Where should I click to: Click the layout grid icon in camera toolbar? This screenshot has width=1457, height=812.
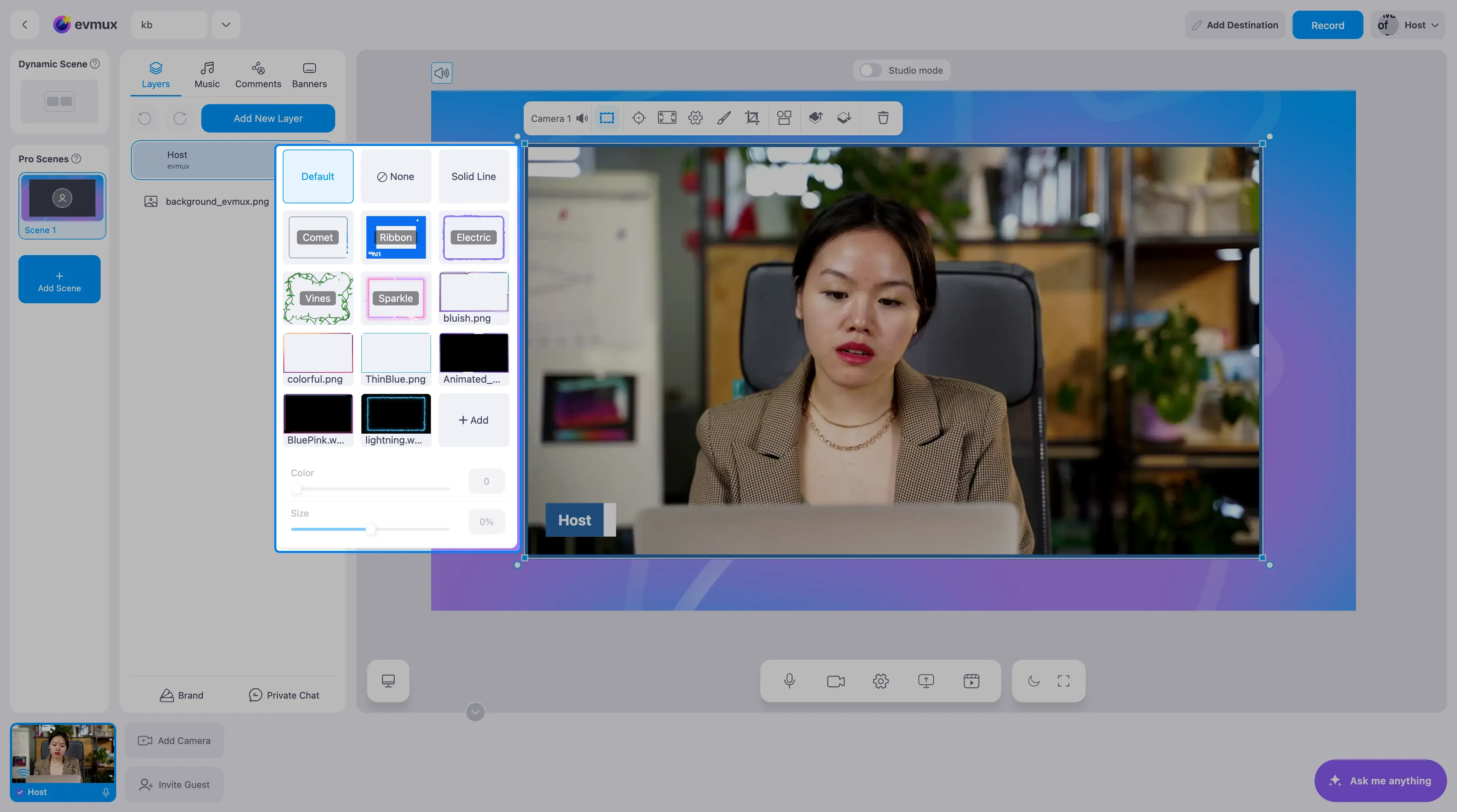tap(784, 118)
